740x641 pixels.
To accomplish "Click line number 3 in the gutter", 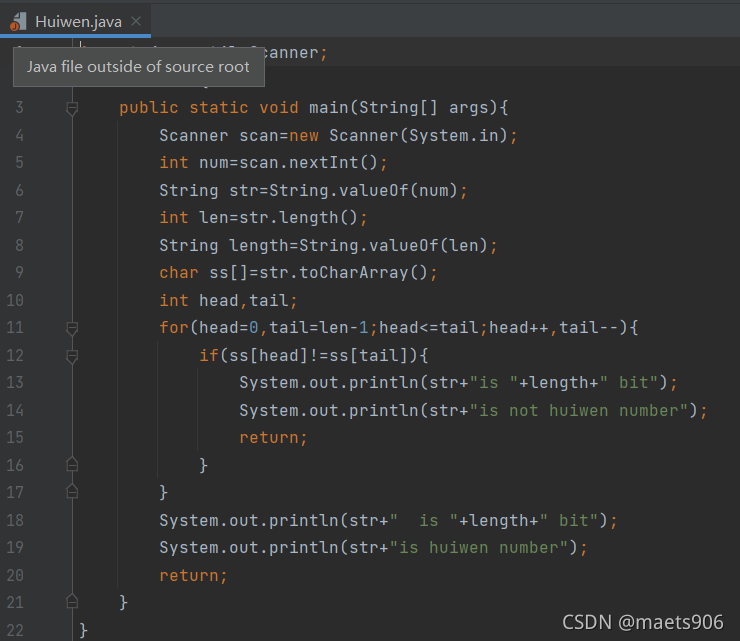I will (x=19, y=108).
